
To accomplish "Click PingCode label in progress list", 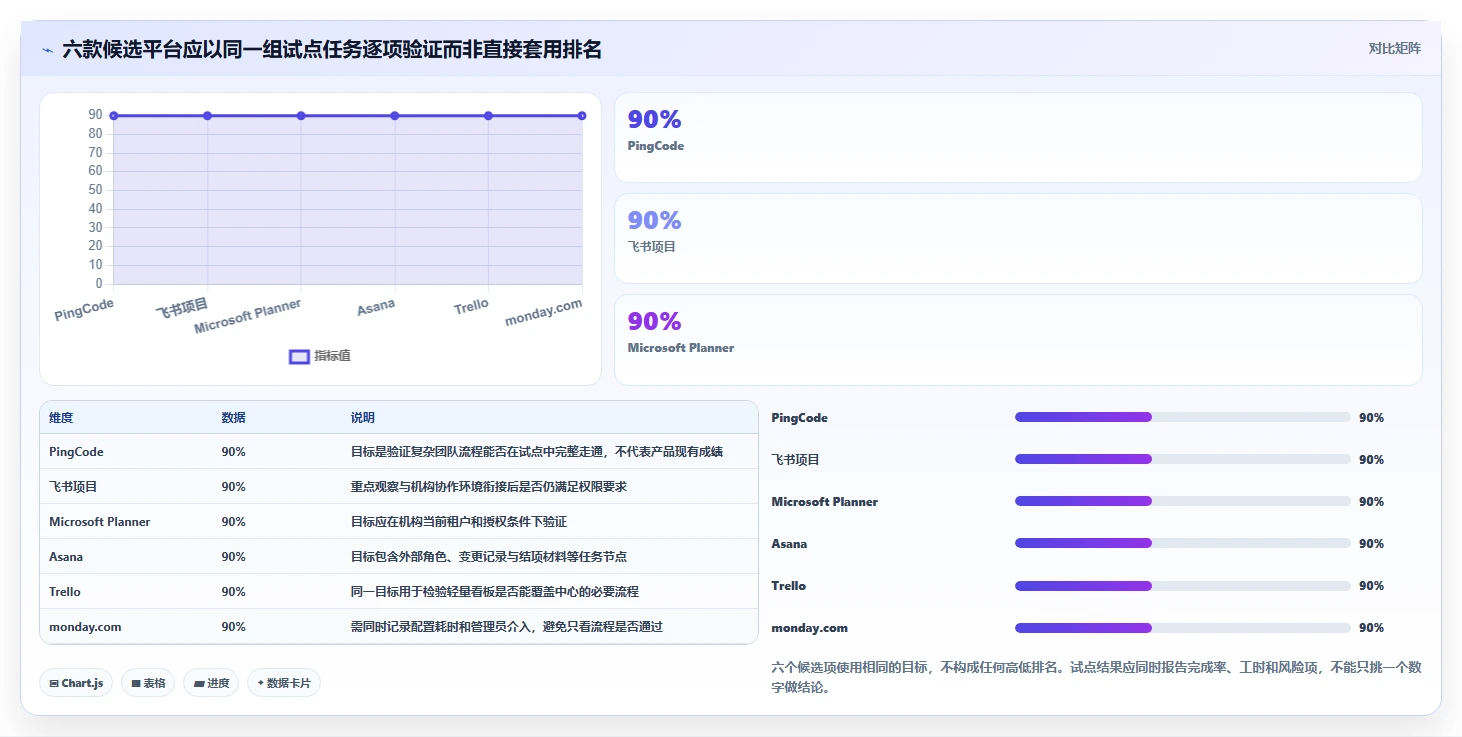I will [x=799, y=418].
